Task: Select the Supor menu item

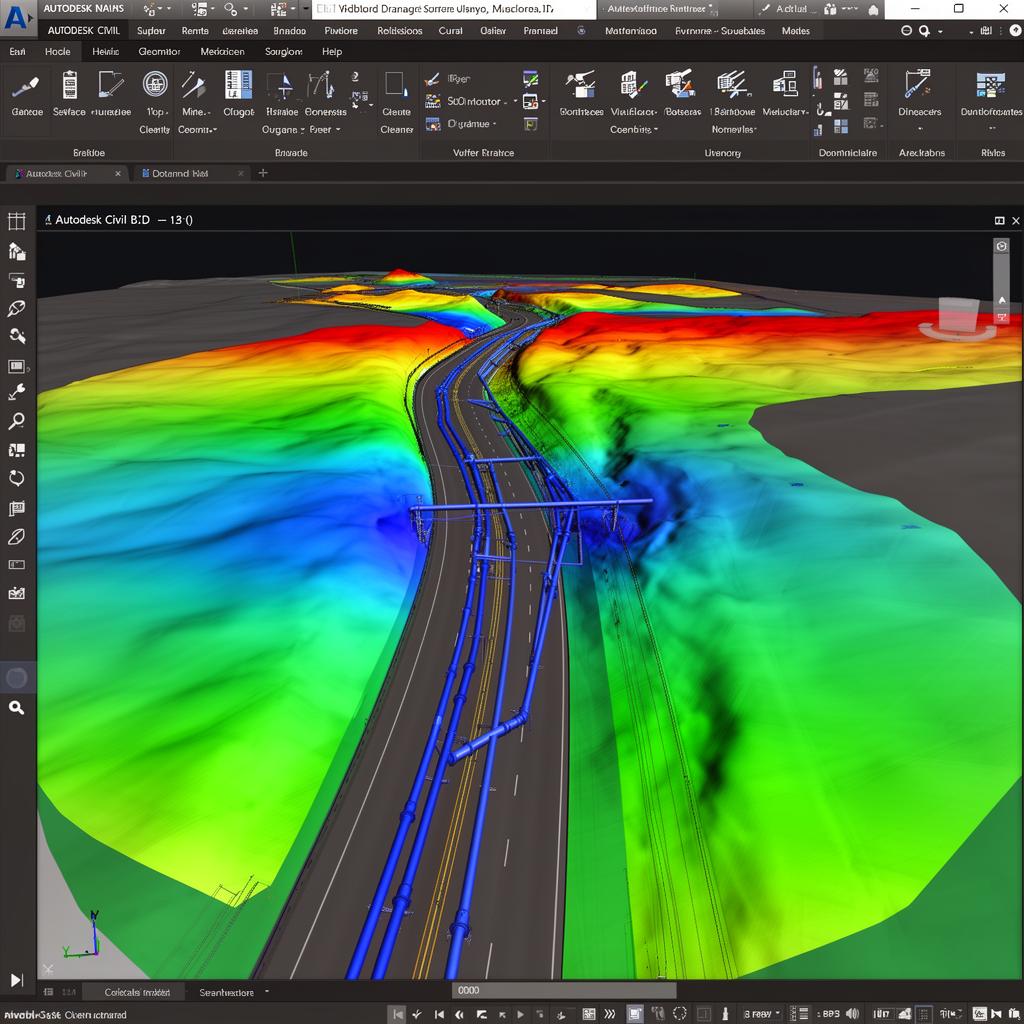Action: 151,31
